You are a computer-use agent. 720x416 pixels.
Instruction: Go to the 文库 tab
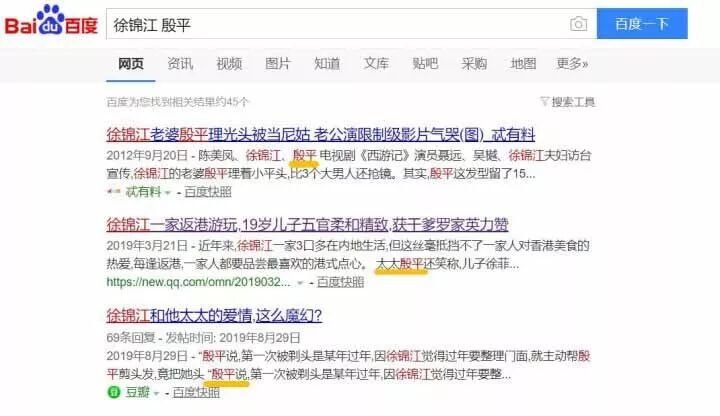(x=376, y=64)
